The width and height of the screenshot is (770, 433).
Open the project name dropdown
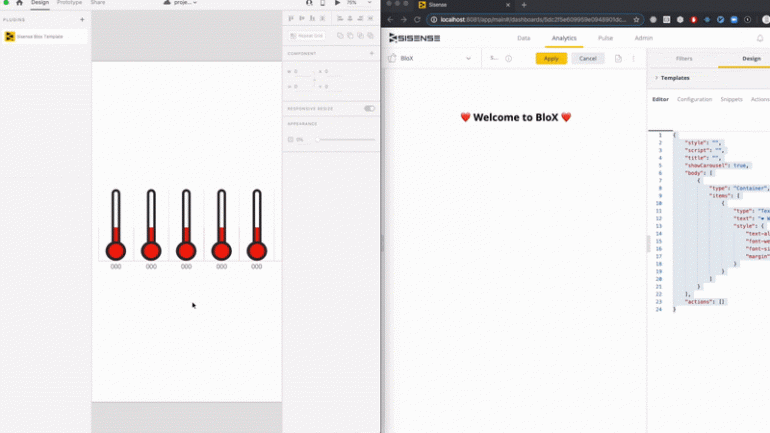181,3
